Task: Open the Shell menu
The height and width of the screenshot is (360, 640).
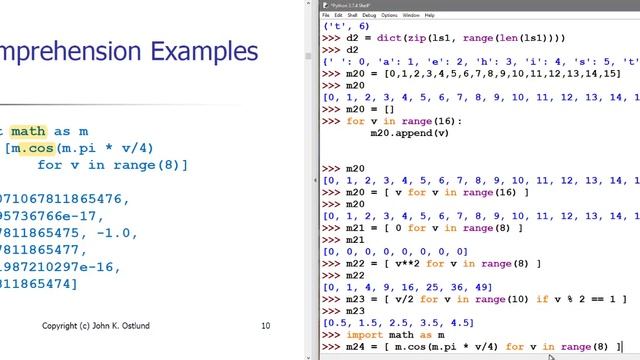Action: point(352,15)
